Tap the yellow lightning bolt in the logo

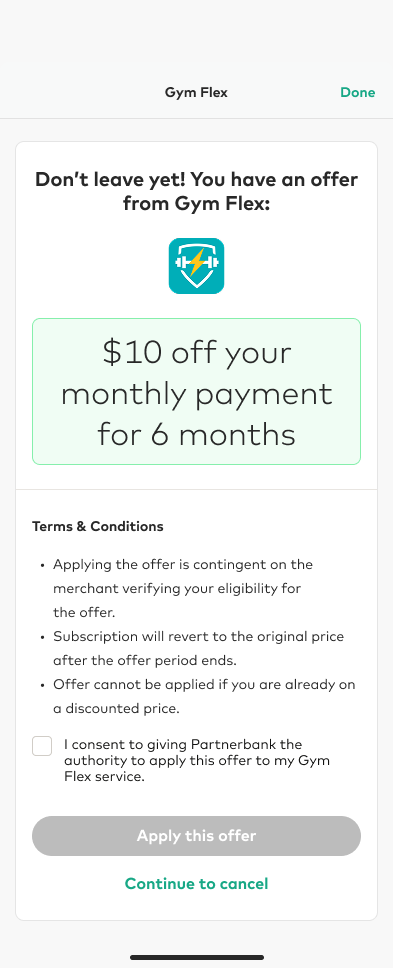point(195,263)
